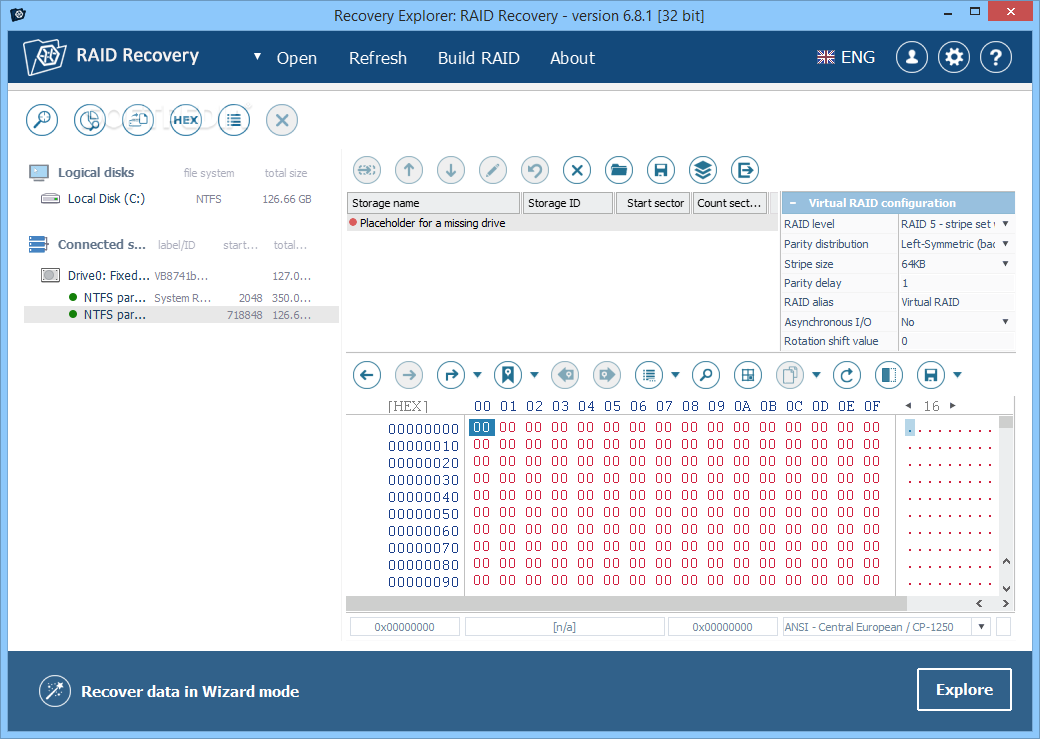1040x739 pixels.
Task: Click the pencil edit component icon
Action: pos(493,170)
